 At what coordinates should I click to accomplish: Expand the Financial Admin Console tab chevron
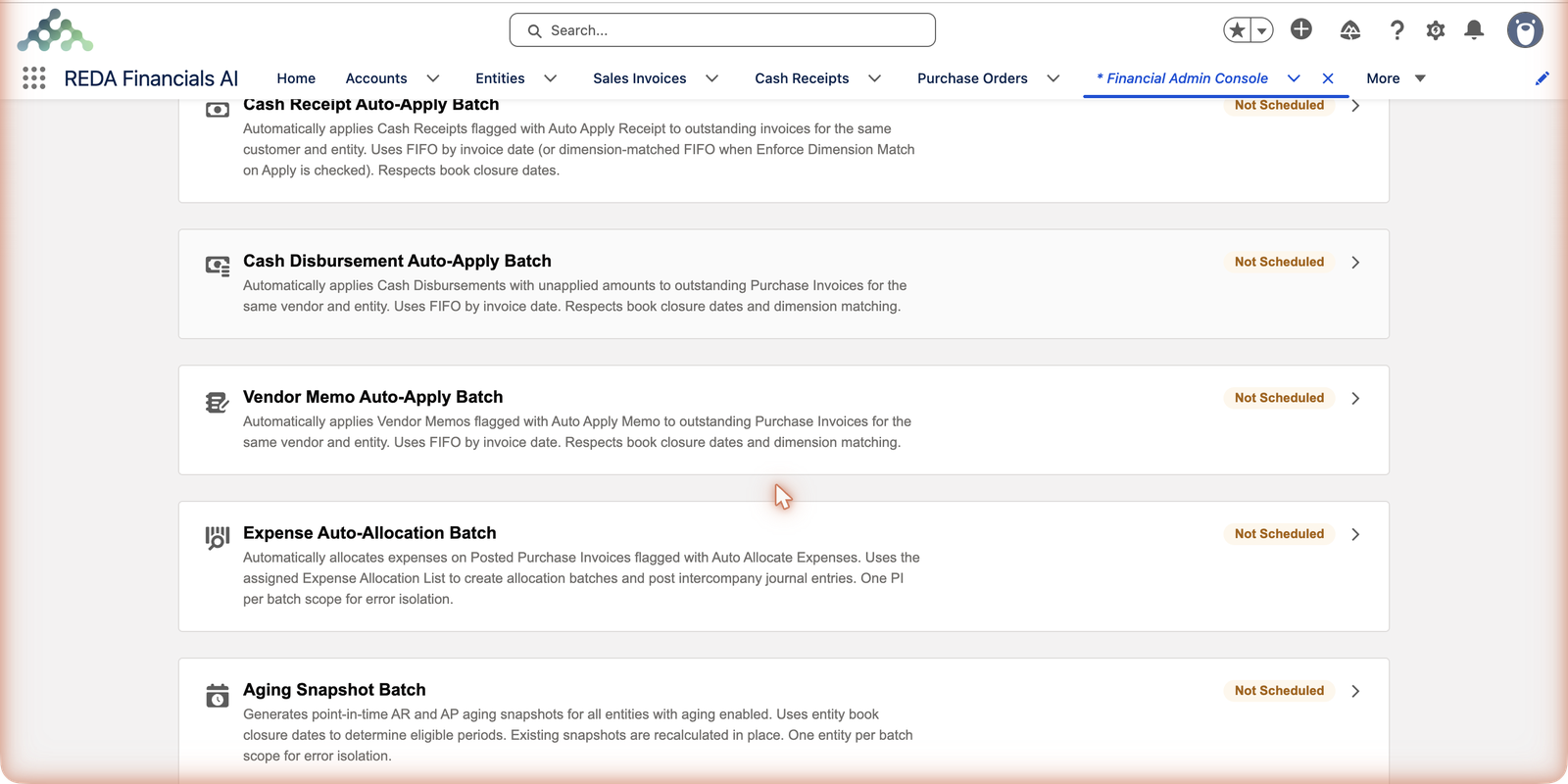click(x=1294, y=78)
